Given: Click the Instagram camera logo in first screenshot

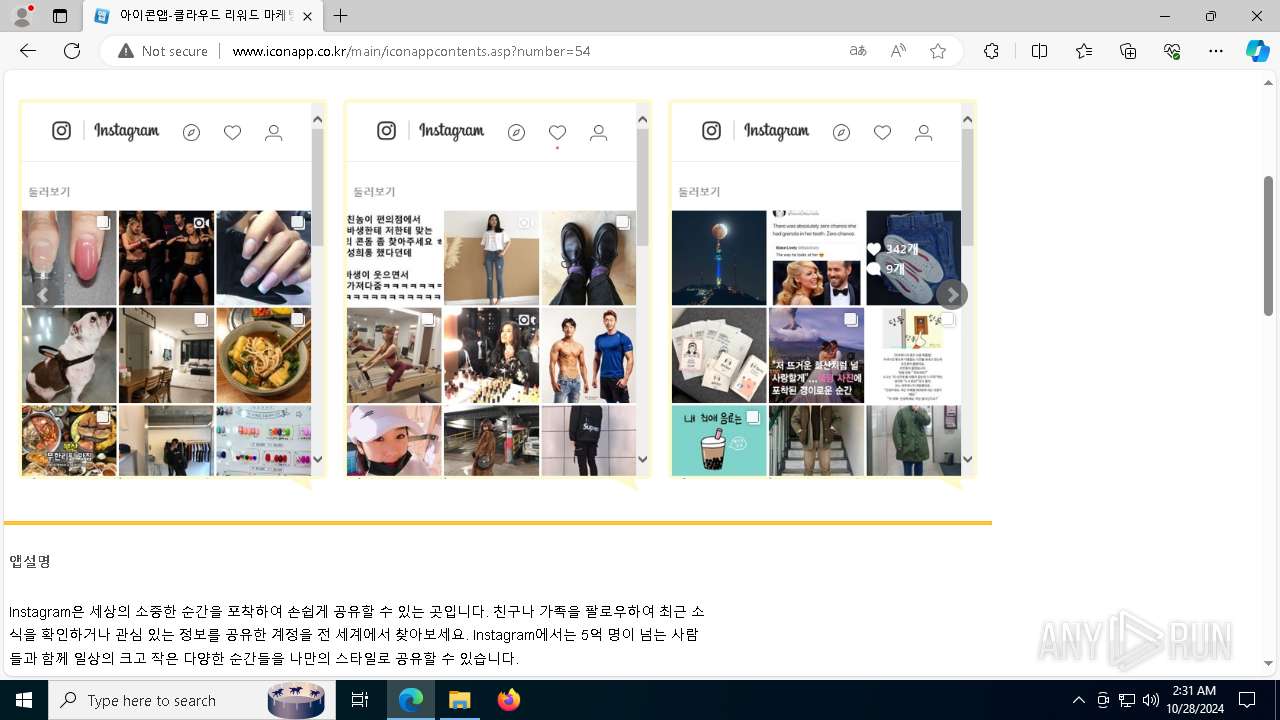Looking at the screenshot, I should 62,131.
